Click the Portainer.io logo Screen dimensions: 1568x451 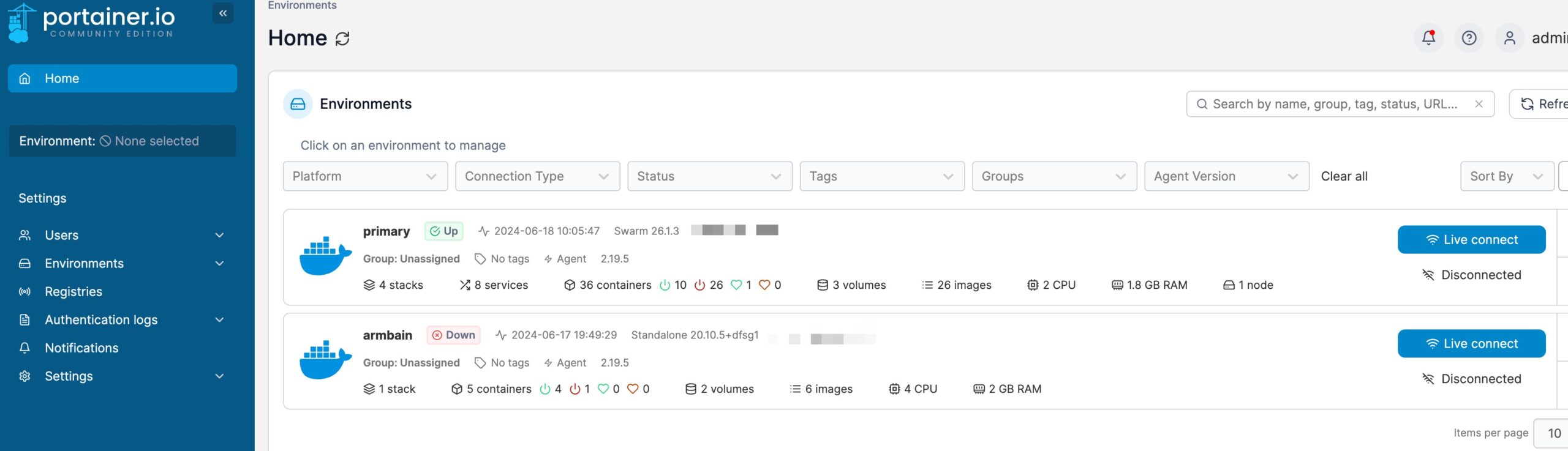(x=91, y=23)
